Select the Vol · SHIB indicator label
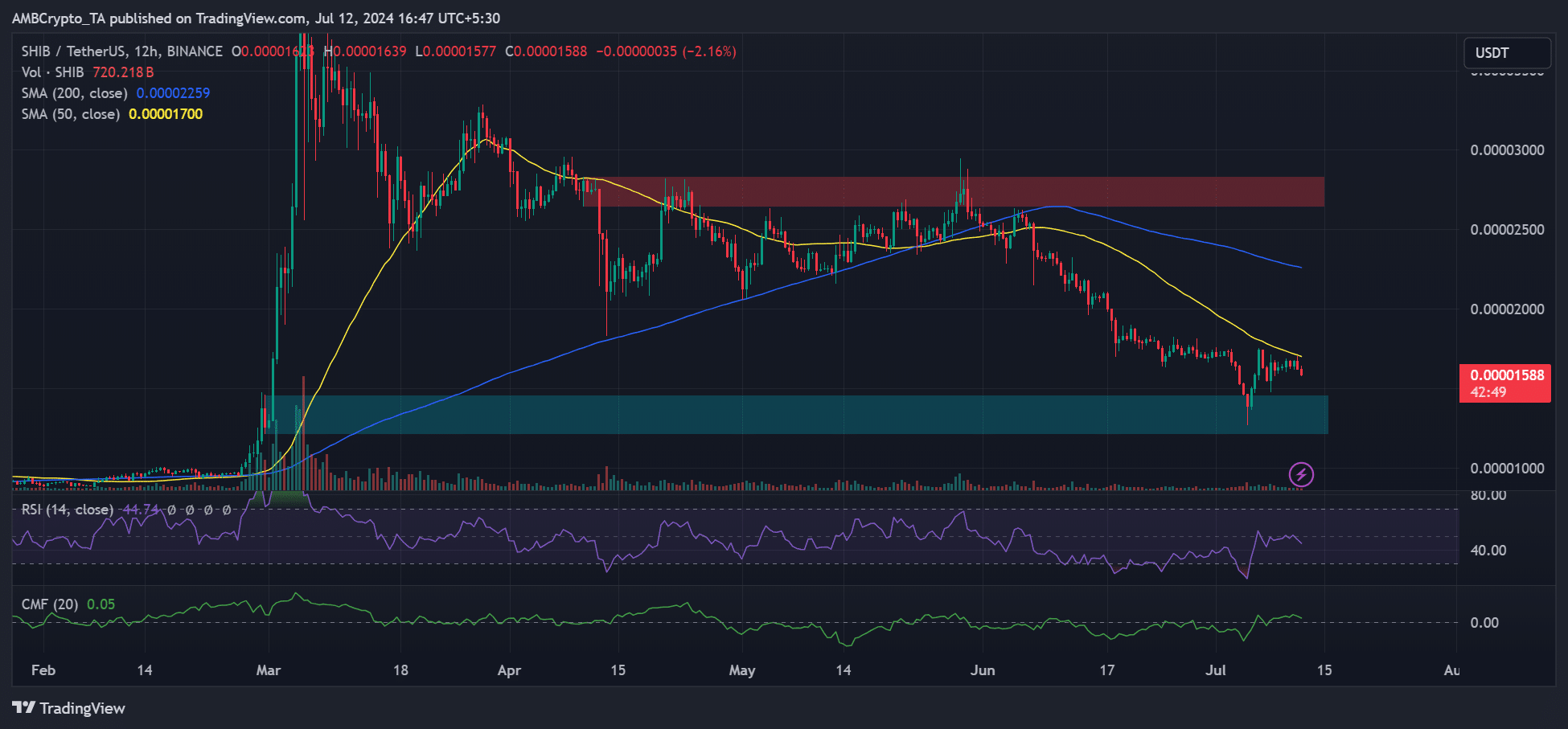Image resolution: width=1568 pixels, height=729 pixels. tap(52, 72)
